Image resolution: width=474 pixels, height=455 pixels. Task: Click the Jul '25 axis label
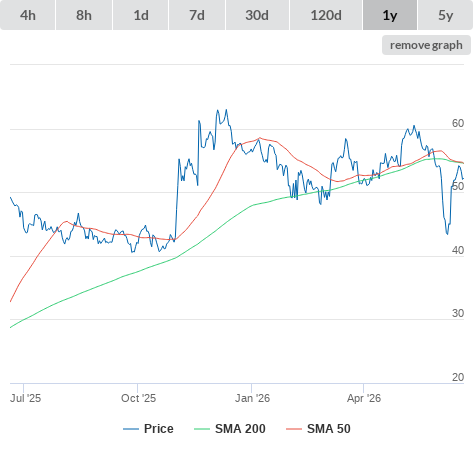pos(25,398)
